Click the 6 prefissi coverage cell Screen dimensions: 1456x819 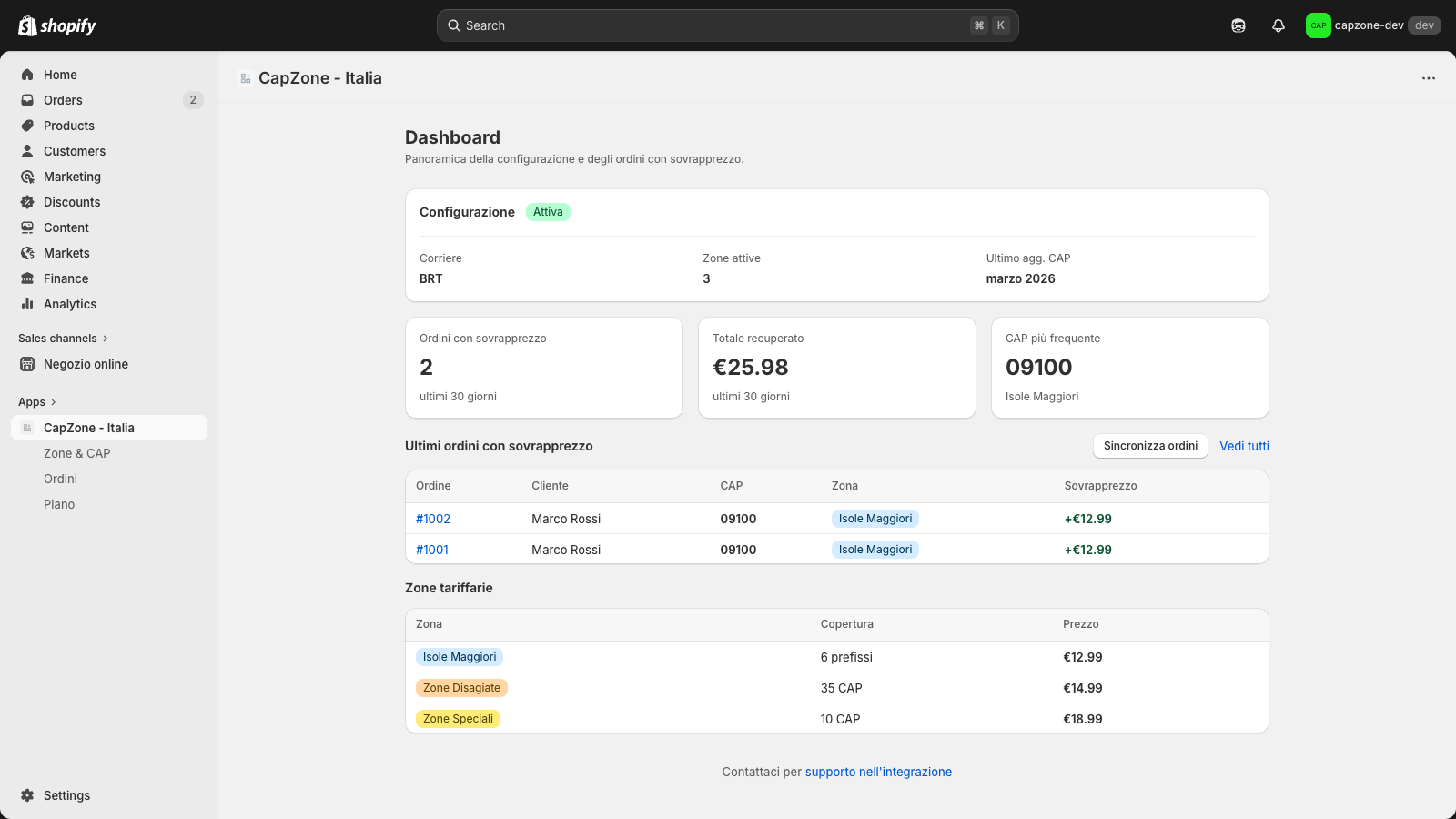coord(846,657)
